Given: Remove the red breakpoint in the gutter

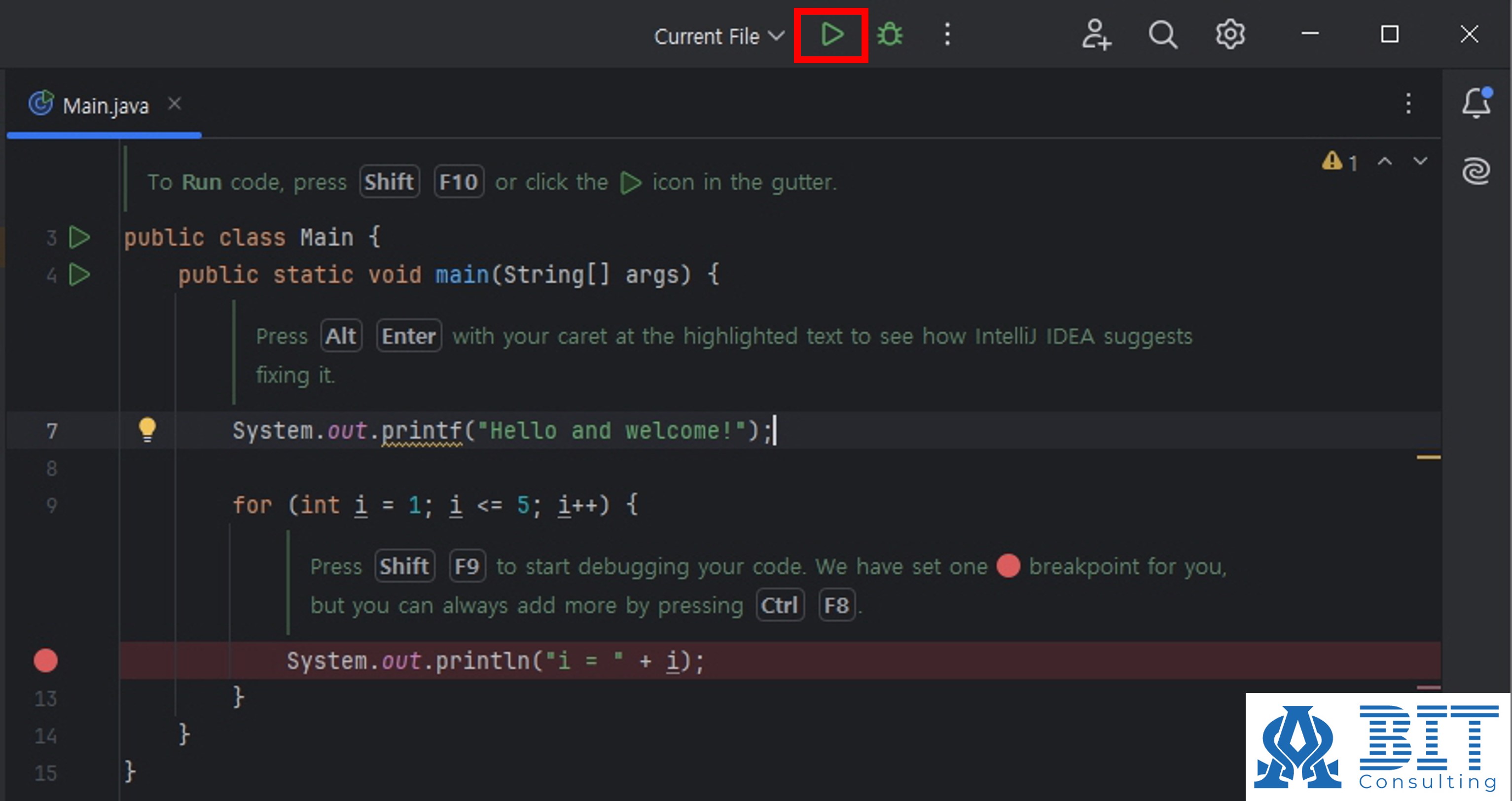Looking at the screenshot, I should [46, 660].
